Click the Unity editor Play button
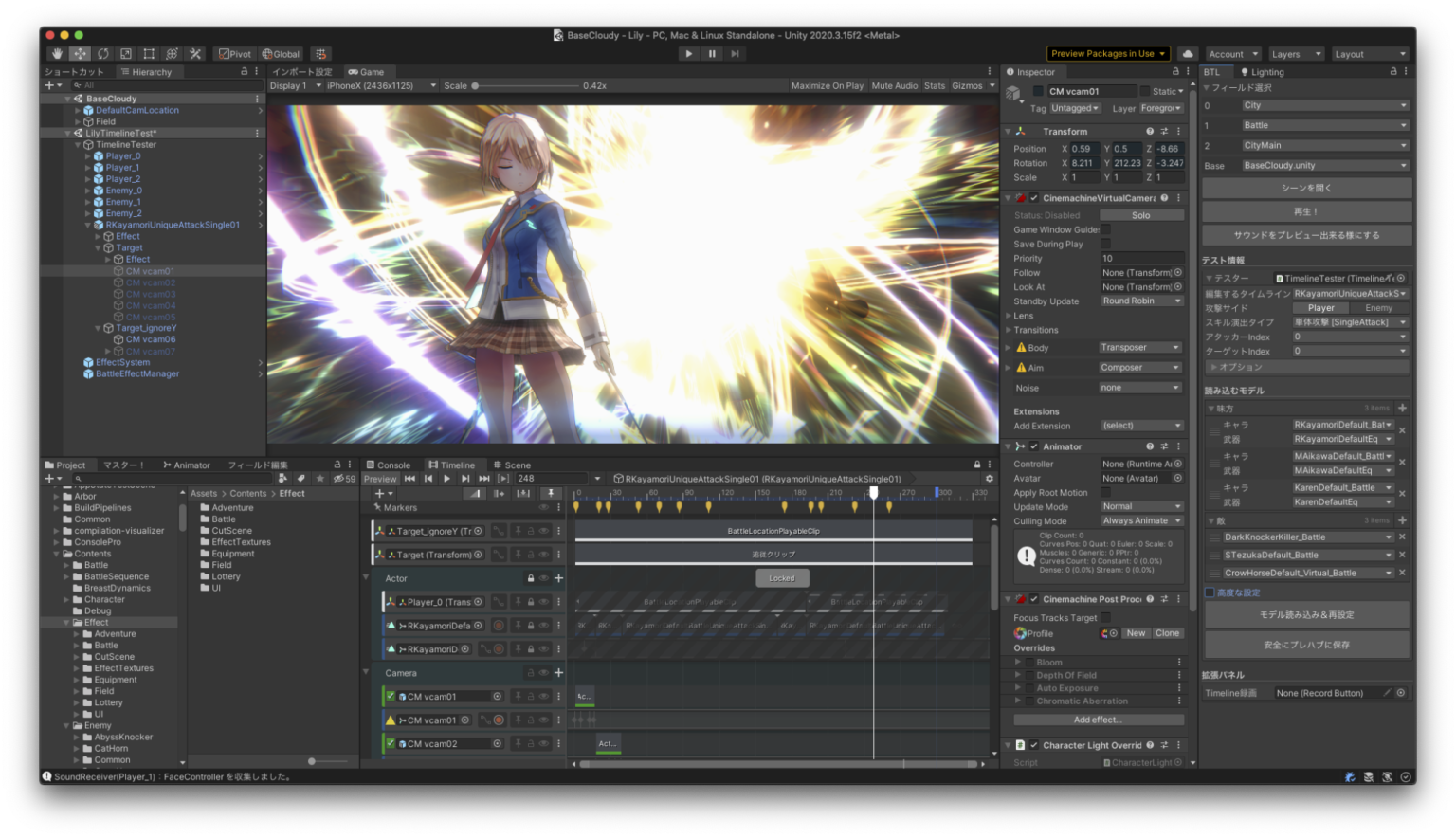The image size is (1456, 838). pos(689,54)
